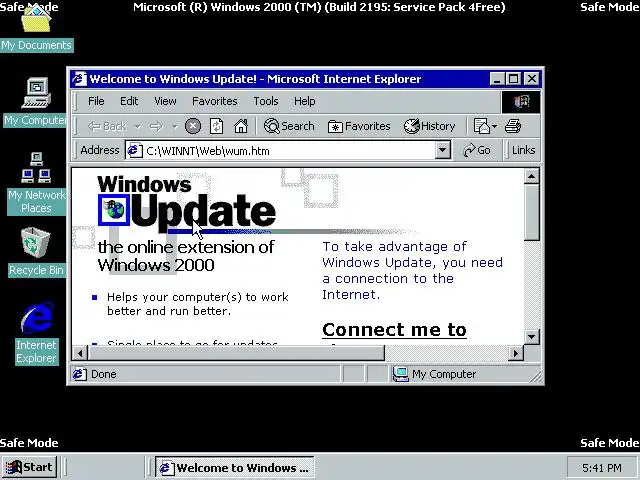640x480 pixels.
Task: Click the My Computer zone status icon
Action: tap(400, 374)
